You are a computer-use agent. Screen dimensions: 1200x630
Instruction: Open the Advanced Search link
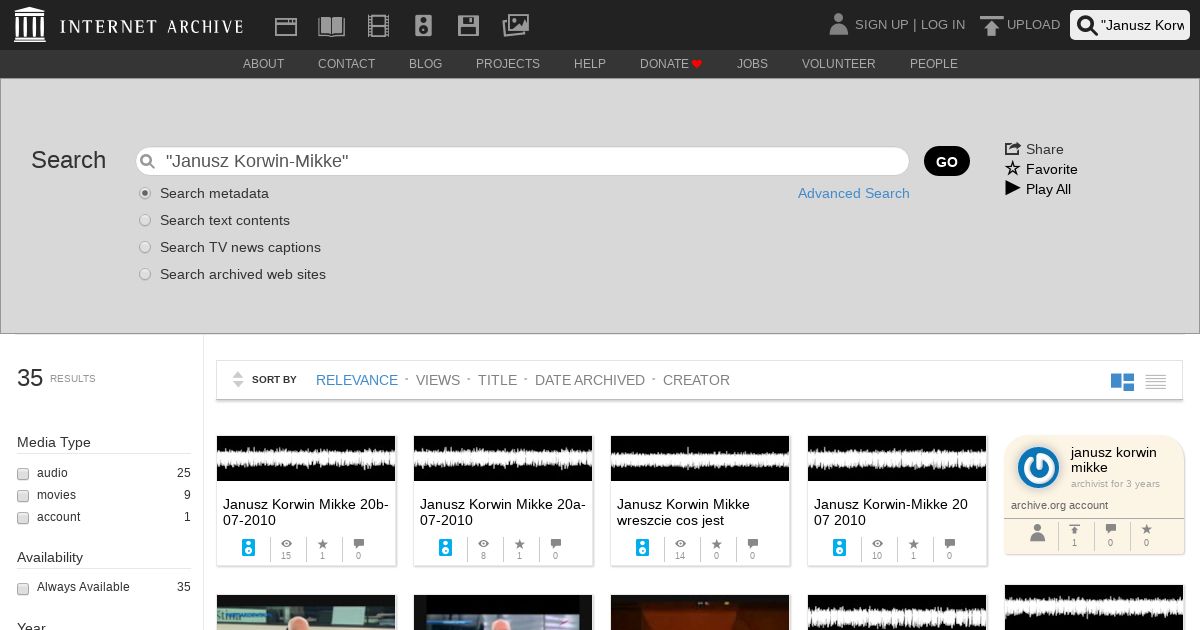(854, 193)
